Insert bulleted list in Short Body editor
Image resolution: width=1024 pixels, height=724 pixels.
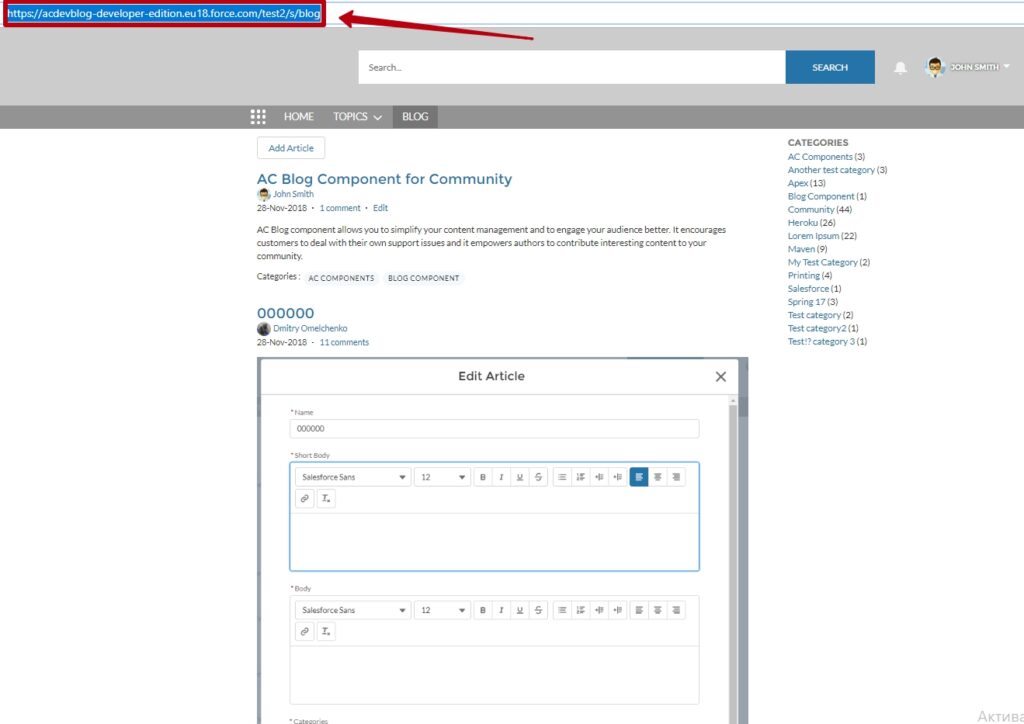(562, 477)
